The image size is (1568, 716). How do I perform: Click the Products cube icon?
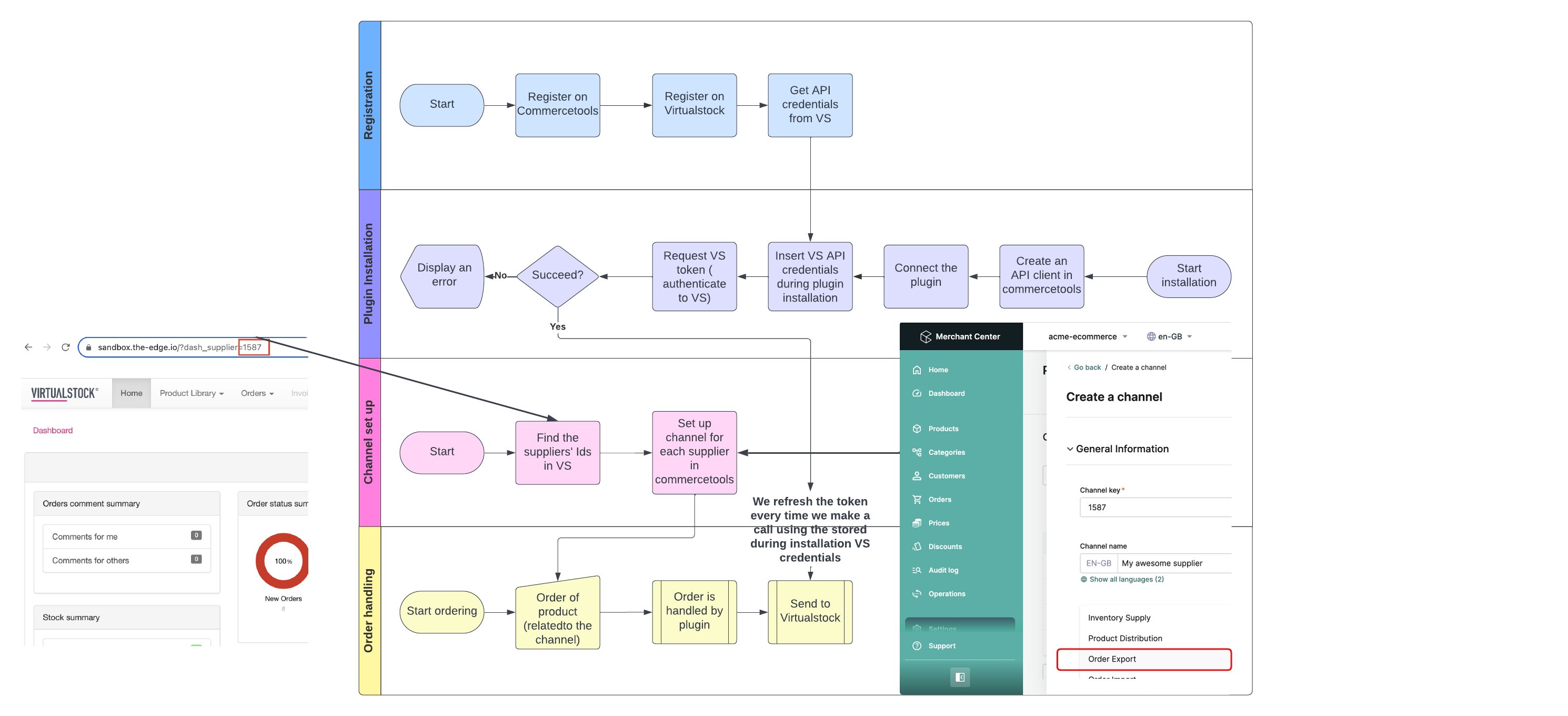click(917, 429)
